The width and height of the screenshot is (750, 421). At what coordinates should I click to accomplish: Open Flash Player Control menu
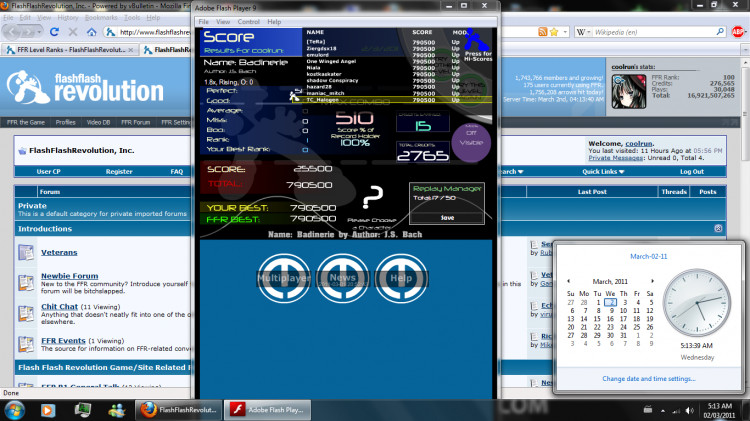(x=248, y=22)
